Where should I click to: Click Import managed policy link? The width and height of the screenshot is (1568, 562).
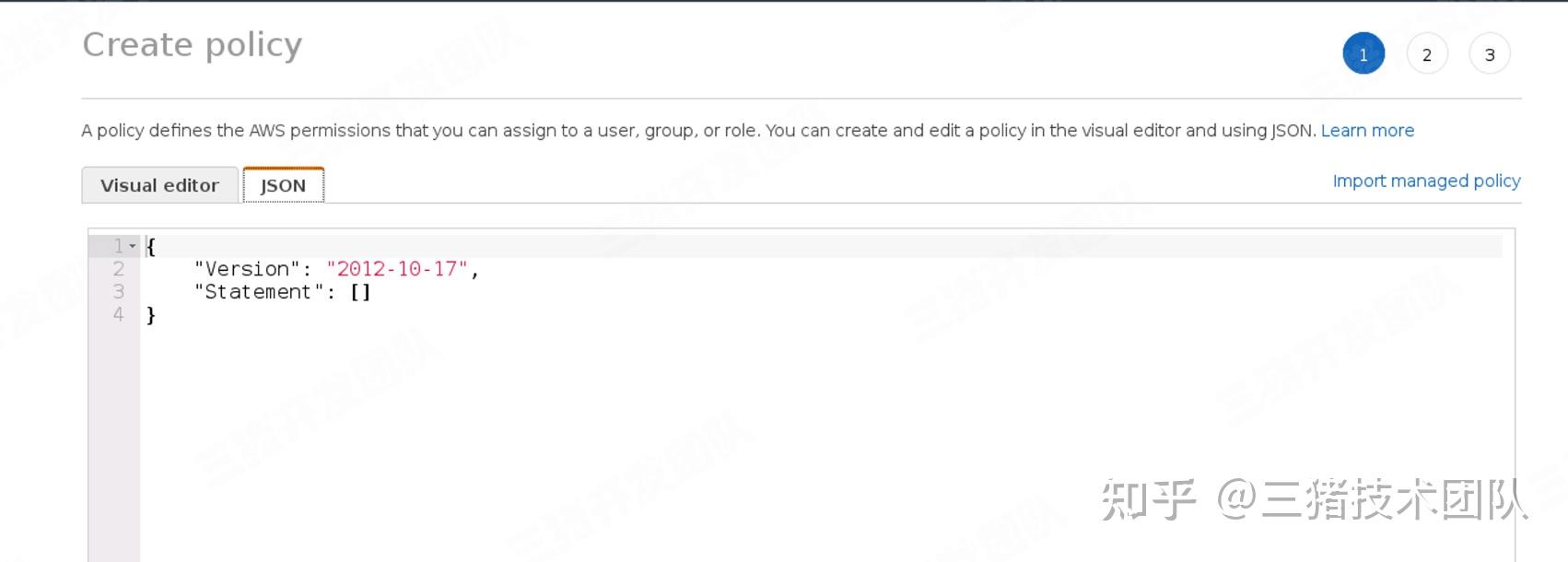pos(1426,181)
